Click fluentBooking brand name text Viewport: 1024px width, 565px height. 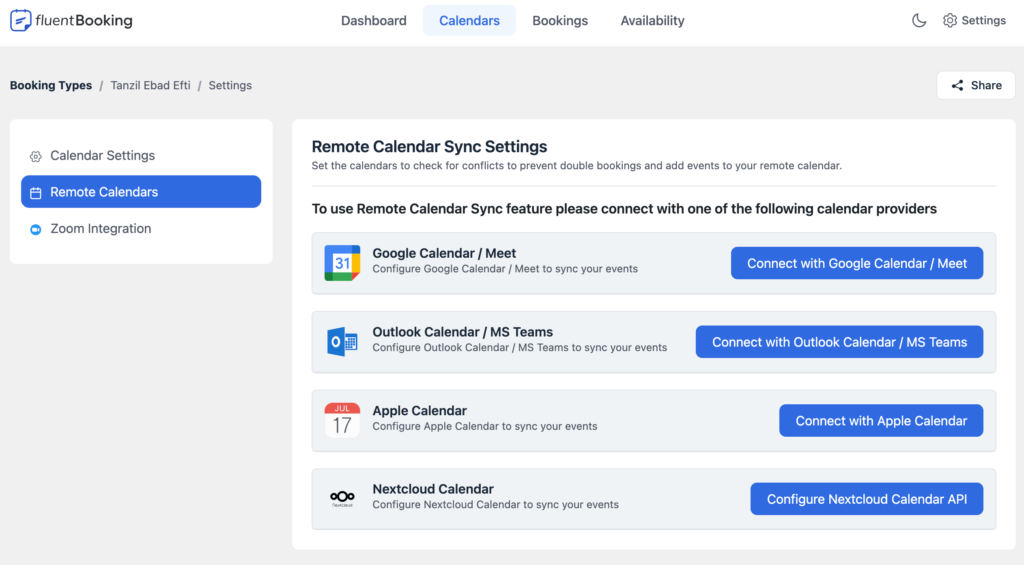[84, 20]
